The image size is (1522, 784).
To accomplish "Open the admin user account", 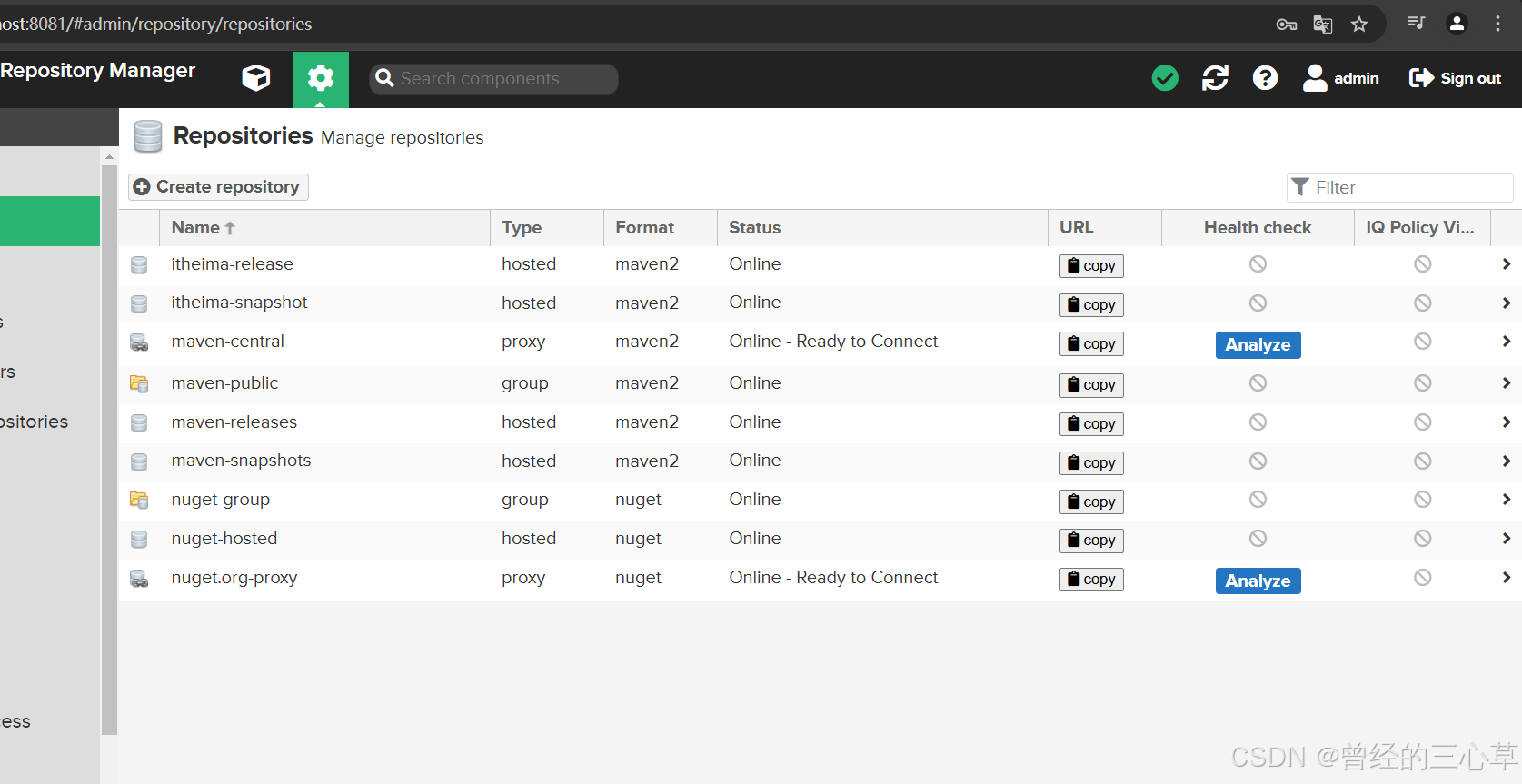I will click(1341, 78).
